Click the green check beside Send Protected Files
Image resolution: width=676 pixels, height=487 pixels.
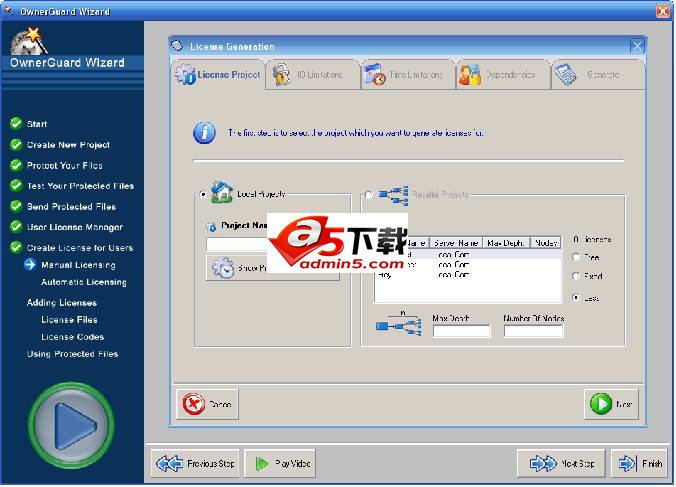[x=16, y=206]
